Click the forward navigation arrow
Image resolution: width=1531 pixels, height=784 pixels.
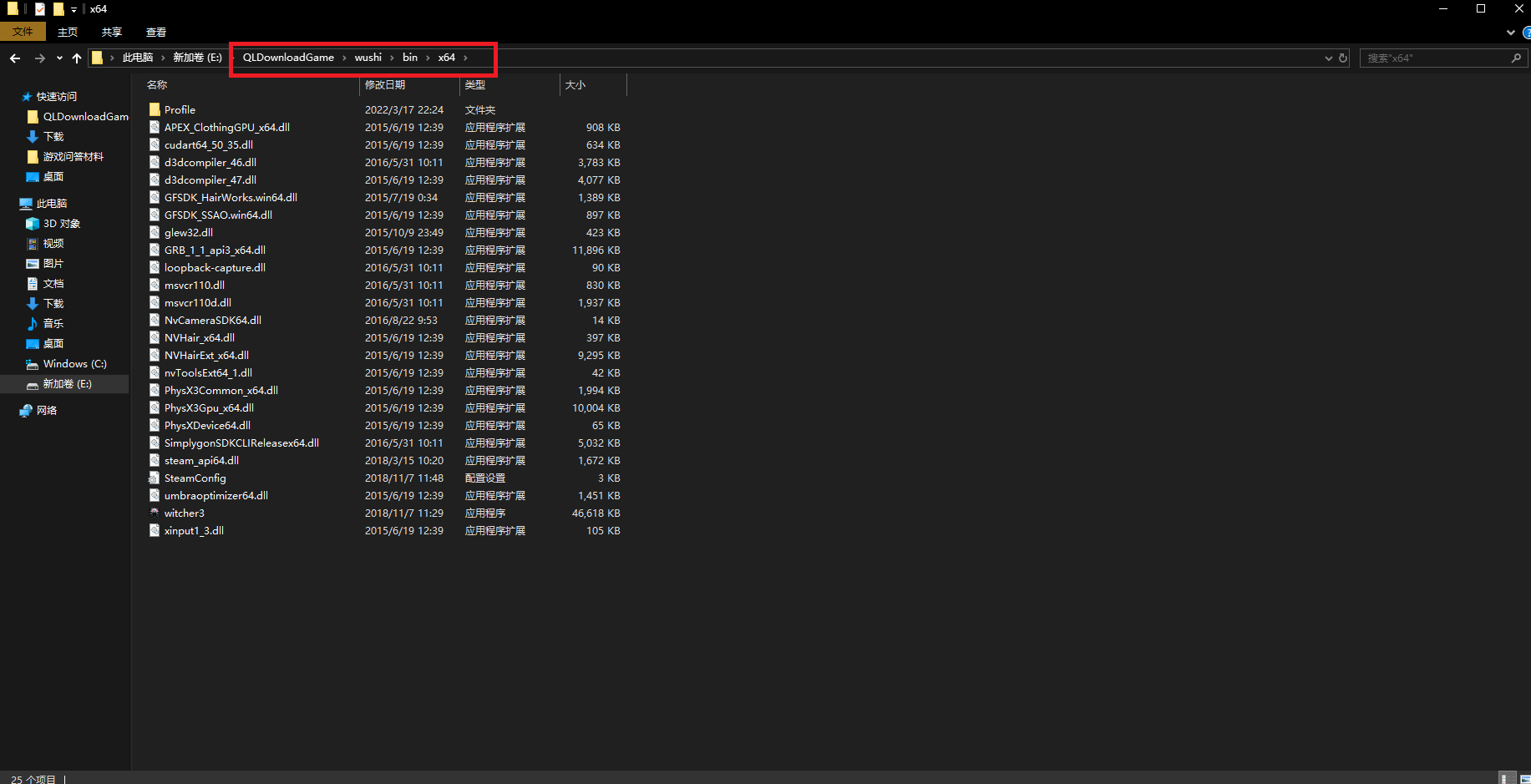(x=40, y=58)
